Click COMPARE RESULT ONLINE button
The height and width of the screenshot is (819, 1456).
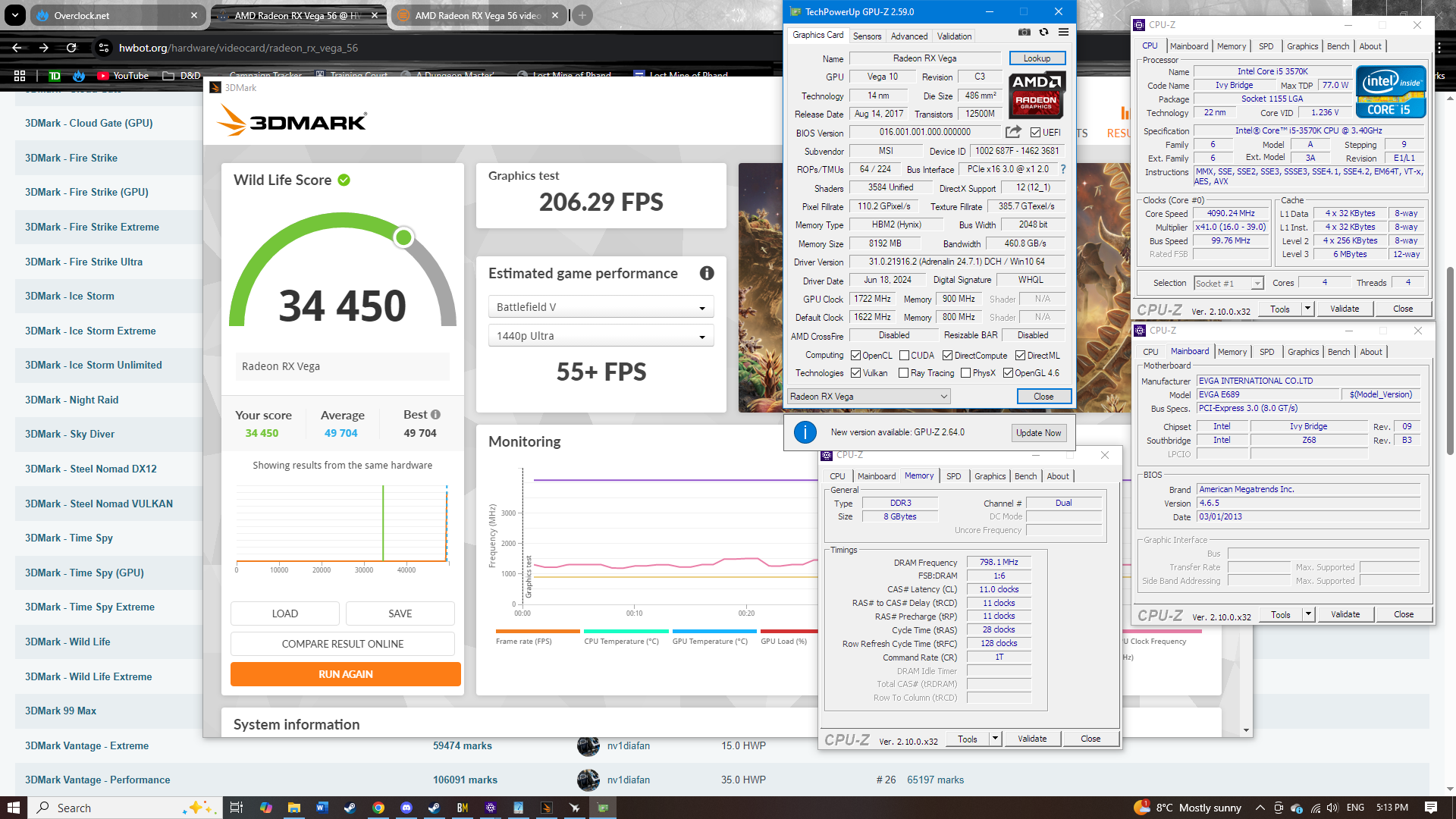coord(343,644)
